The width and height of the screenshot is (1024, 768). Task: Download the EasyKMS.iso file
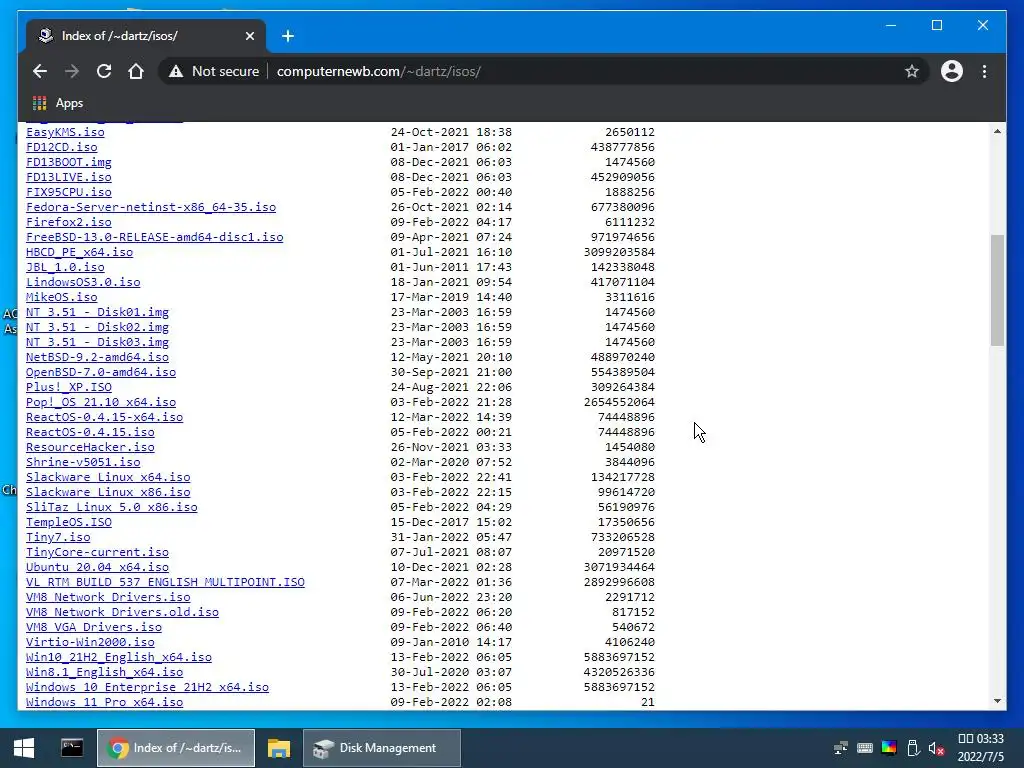coord(65,132)
